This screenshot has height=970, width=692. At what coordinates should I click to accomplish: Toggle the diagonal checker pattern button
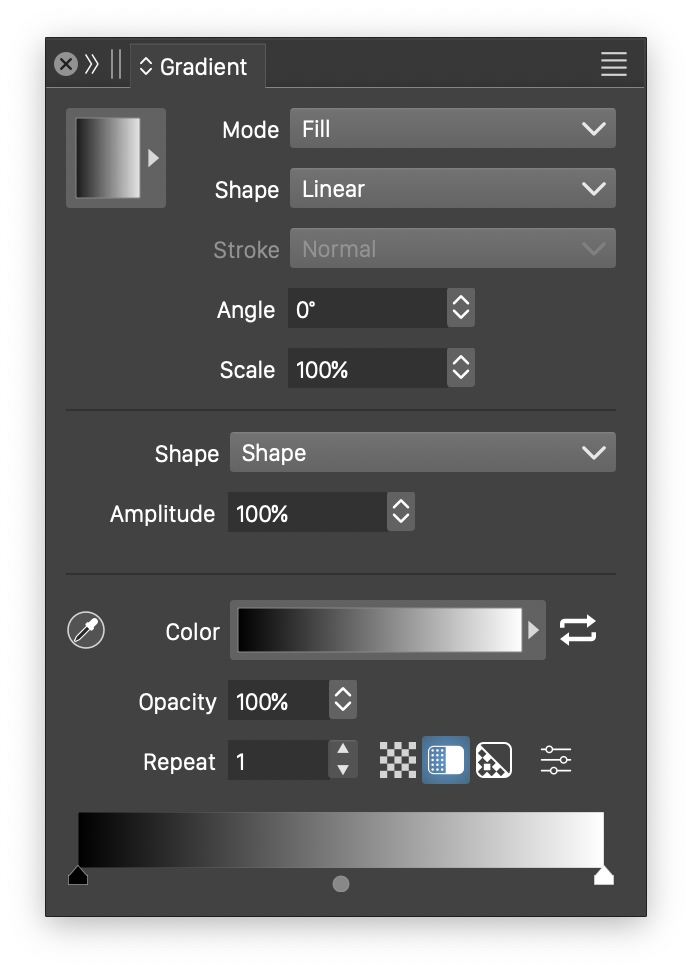click(494, 760)
